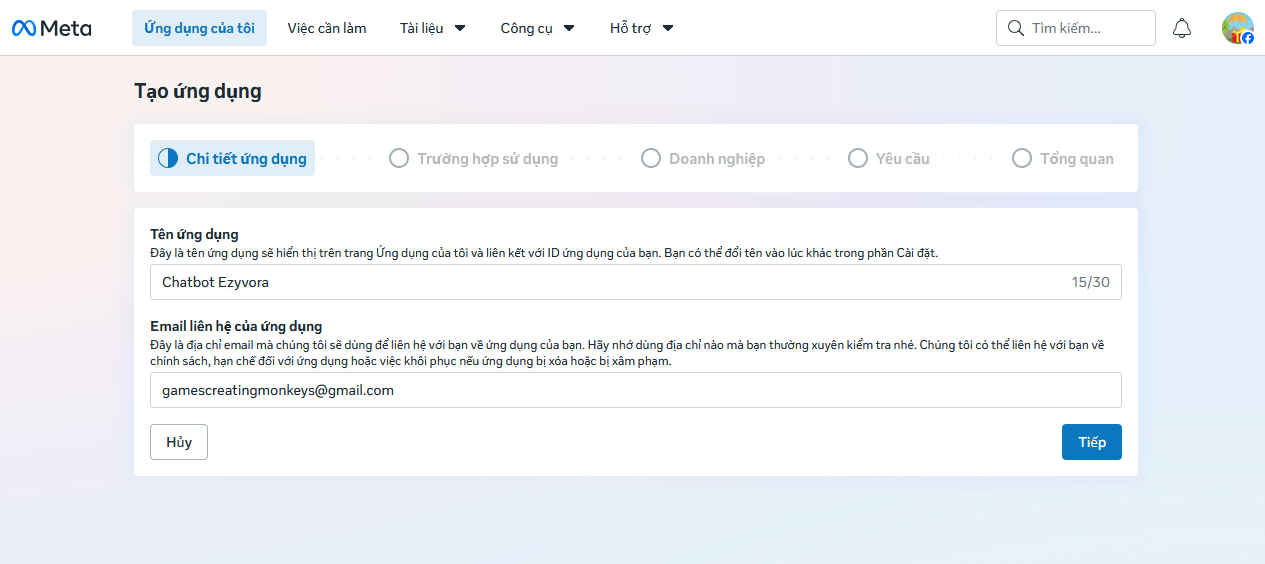This screenshot has width=1265, height=564.
Task: Focus the Email liên hệ input field
Action: click(x=636, y=390)
